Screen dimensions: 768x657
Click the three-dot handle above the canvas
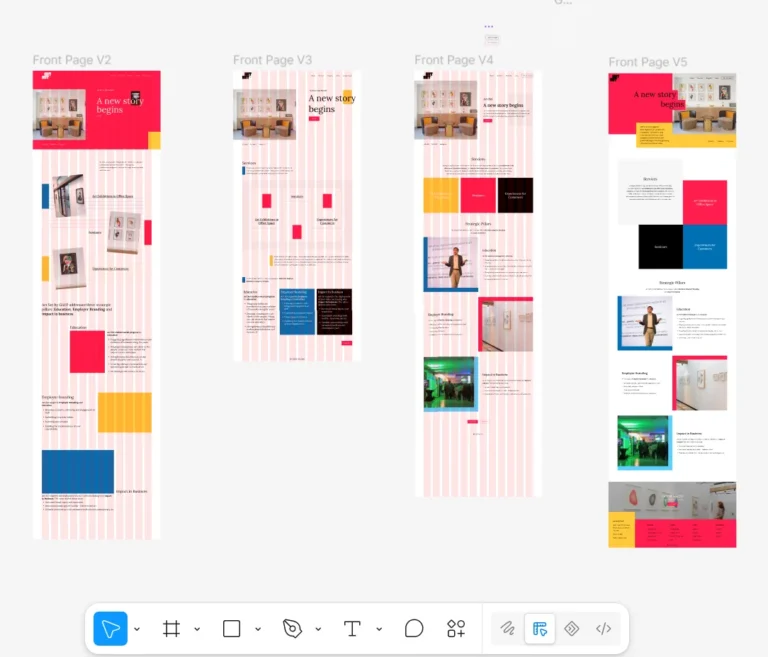489,26
